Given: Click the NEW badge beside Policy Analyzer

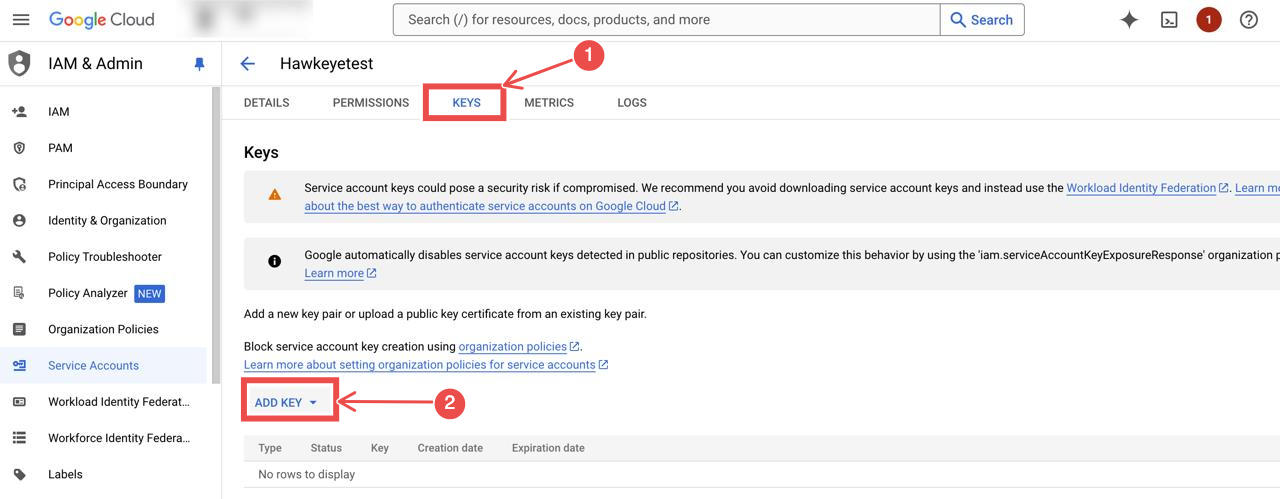Looking at the screenshot, I should point(149,293).
